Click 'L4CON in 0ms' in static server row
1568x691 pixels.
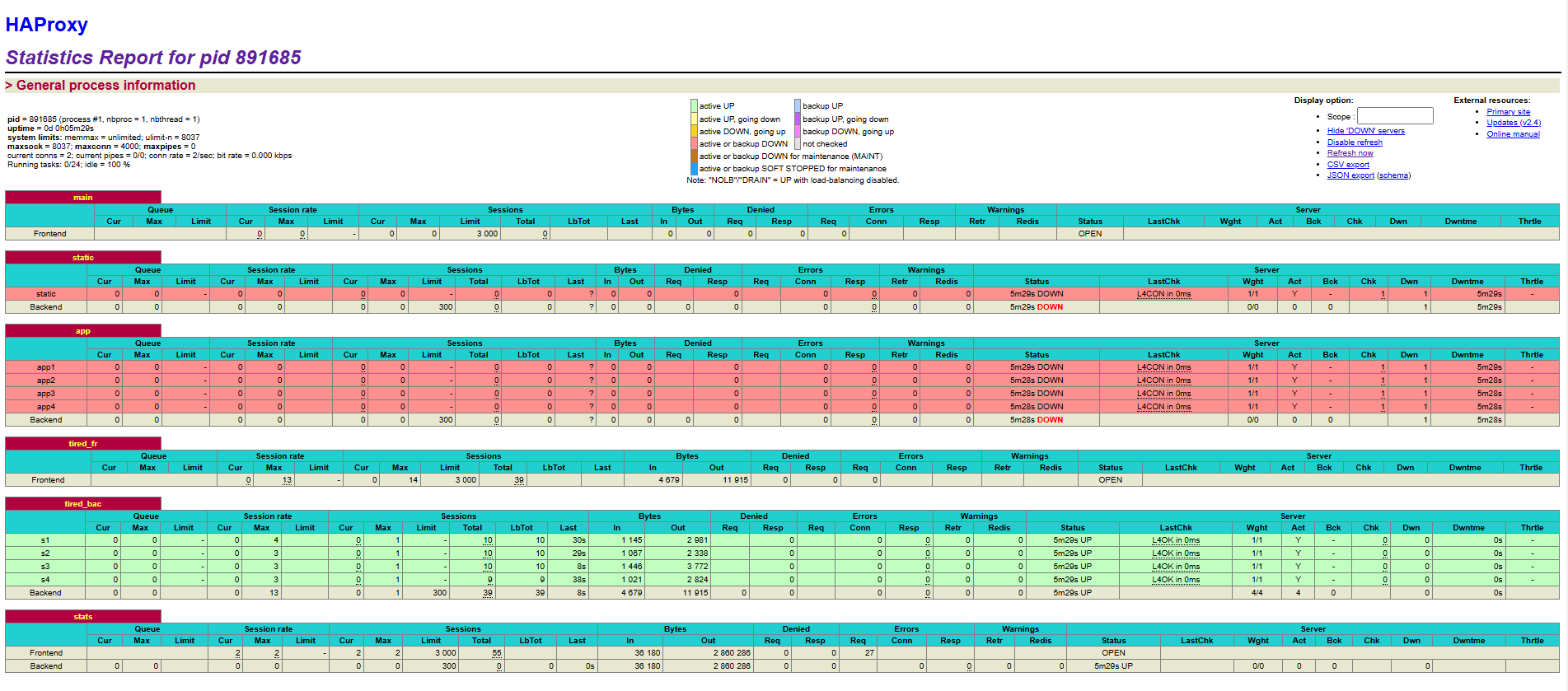coord(1163,294)
